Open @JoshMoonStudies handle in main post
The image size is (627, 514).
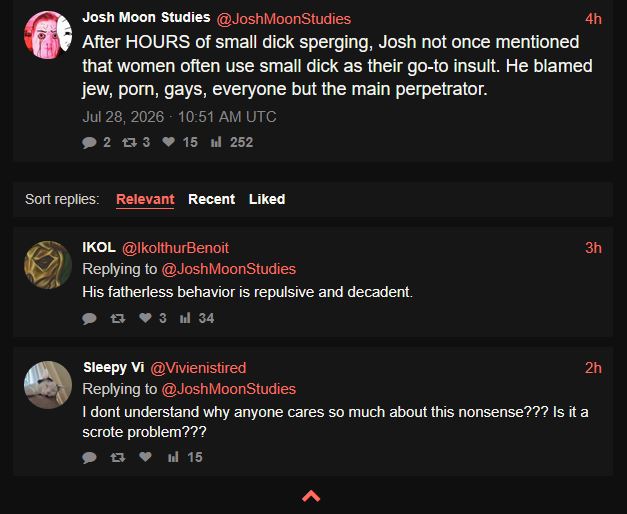[284, 19]
